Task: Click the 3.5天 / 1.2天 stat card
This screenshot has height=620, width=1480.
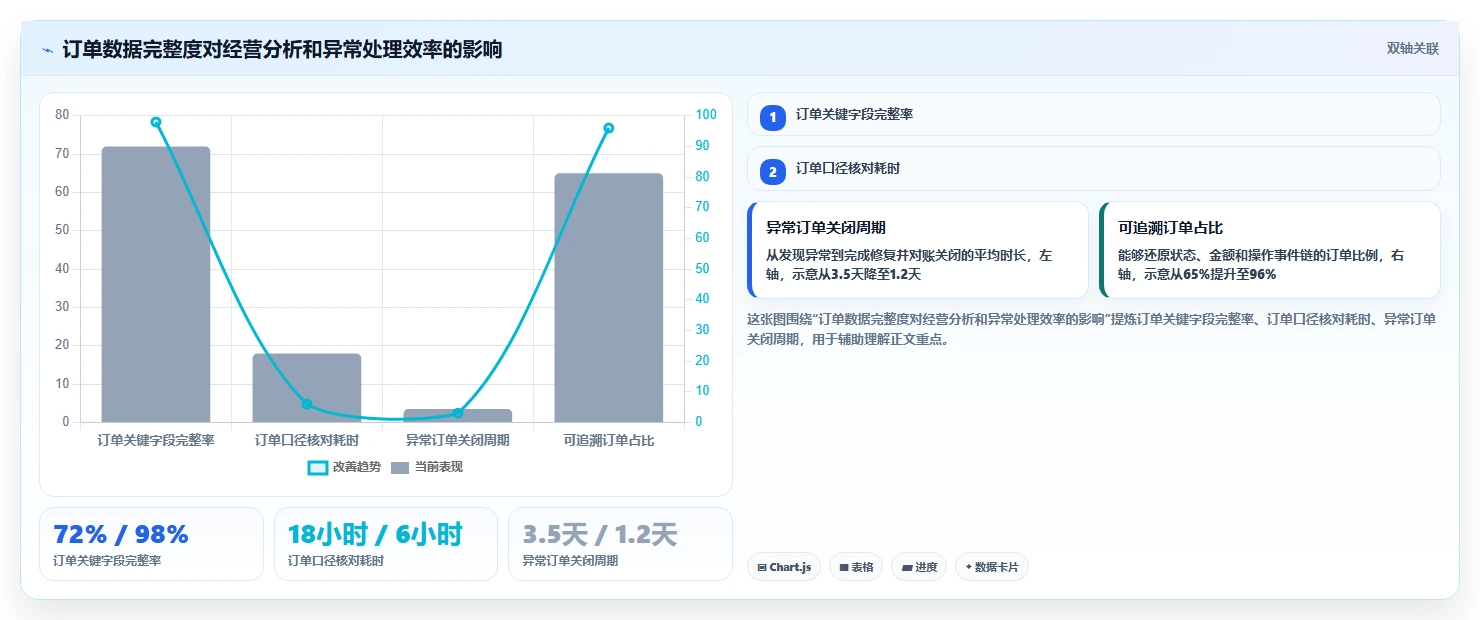Action: click(620, 544)
